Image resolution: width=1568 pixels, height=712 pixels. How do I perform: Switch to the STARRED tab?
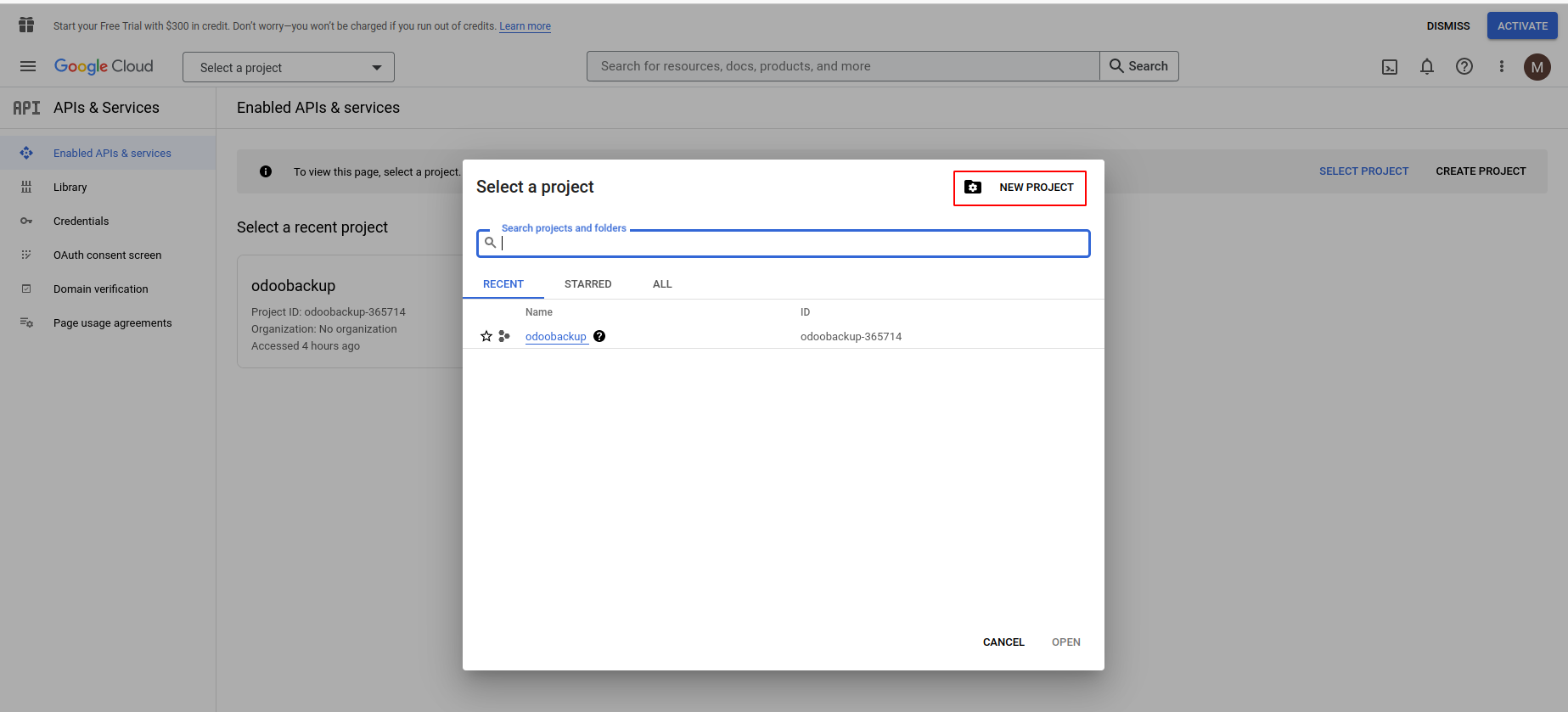(587, 284)
